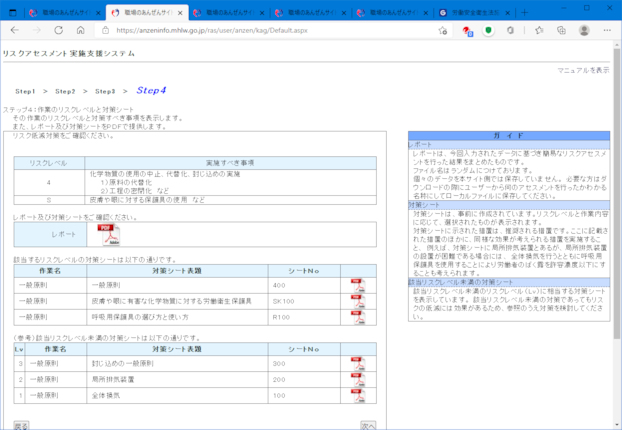
Task: Open PDF for sheet No 400
Action: (358, 285)
